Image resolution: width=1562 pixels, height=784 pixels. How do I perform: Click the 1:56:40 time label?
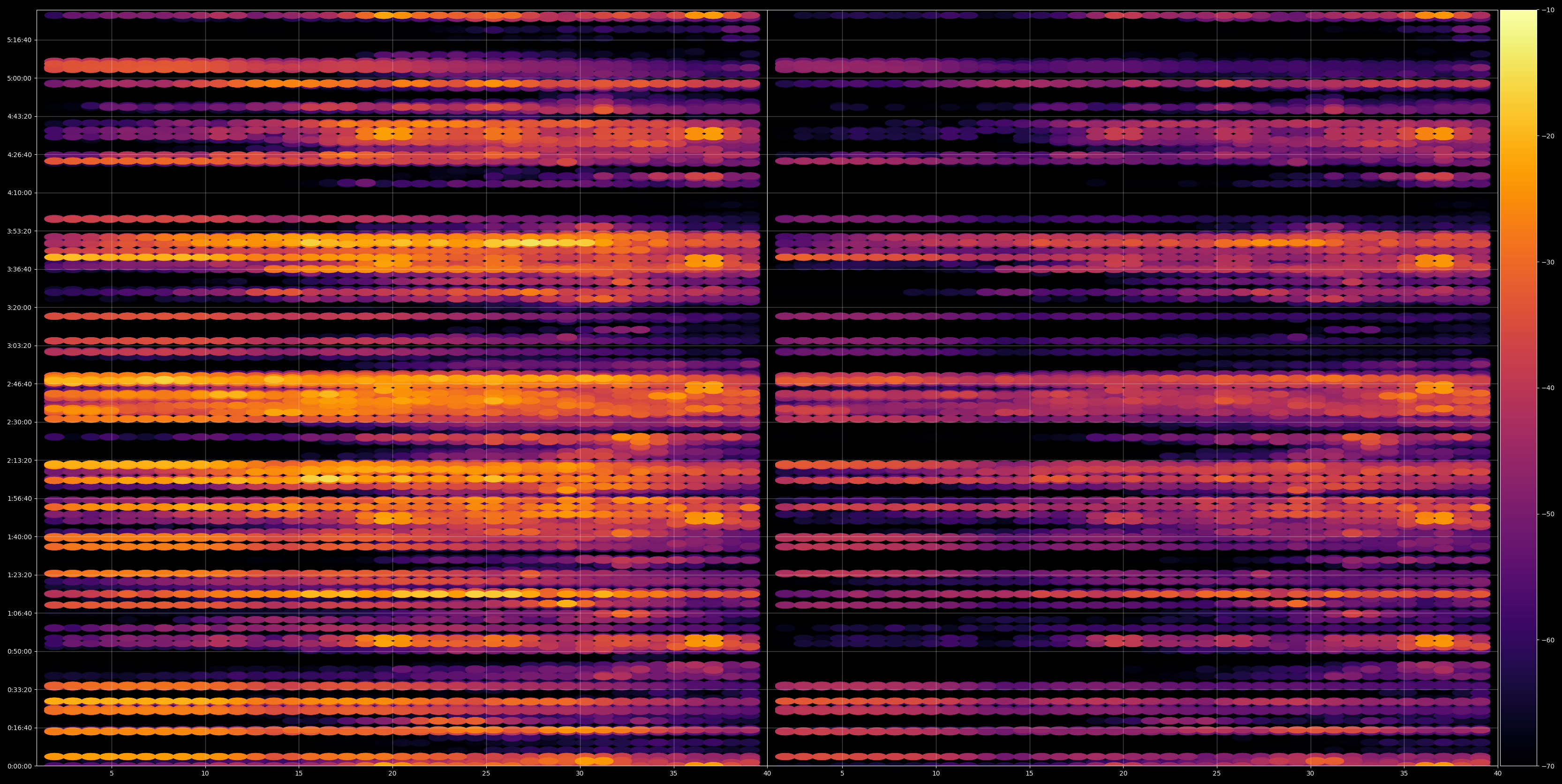coord(19,498)
